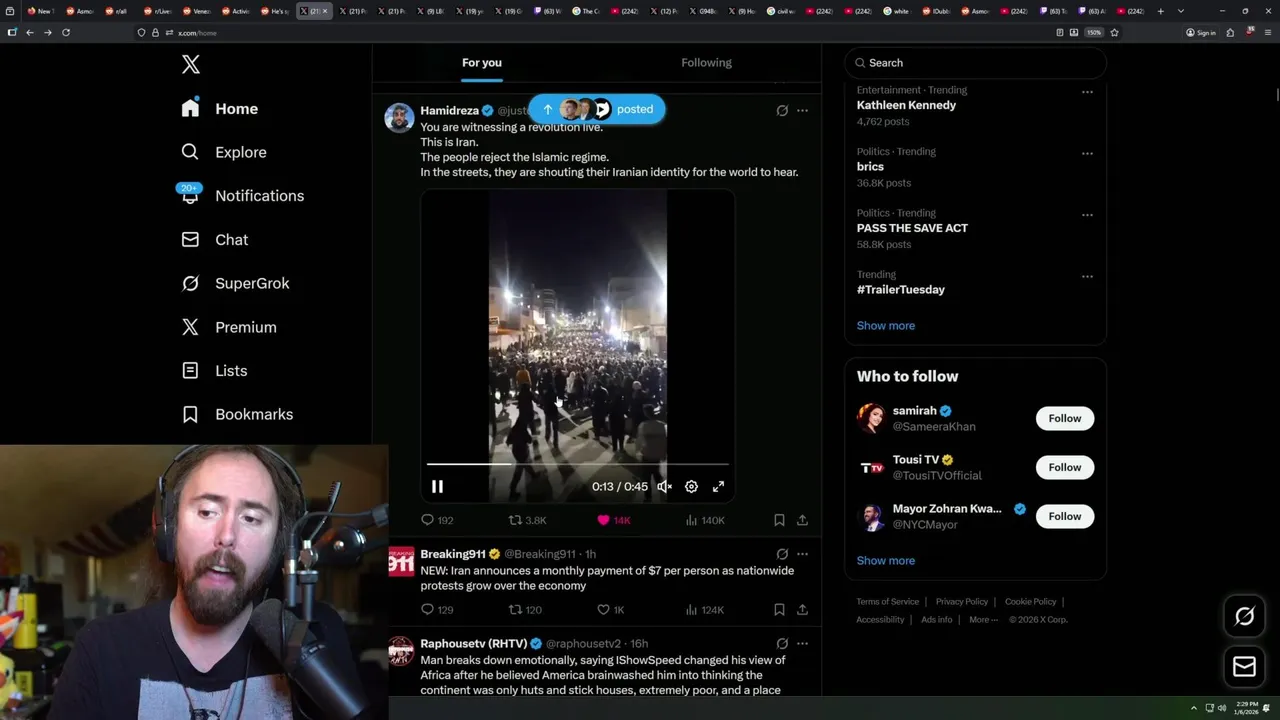
Task: Open the Explore search icon
Action: coord(190,152)
